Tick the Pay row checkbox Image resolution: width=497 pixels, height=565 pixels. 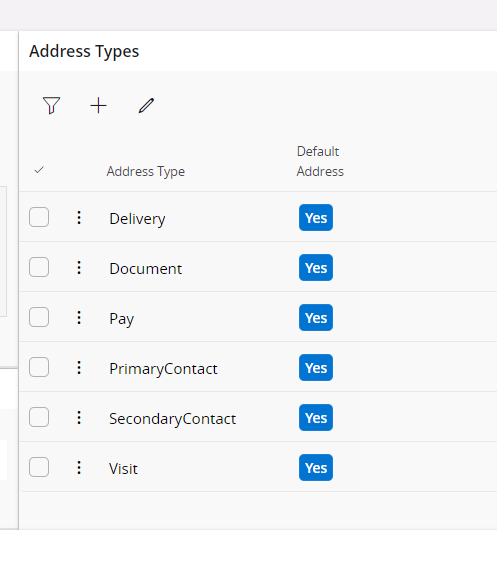click(x=39, y=317)
